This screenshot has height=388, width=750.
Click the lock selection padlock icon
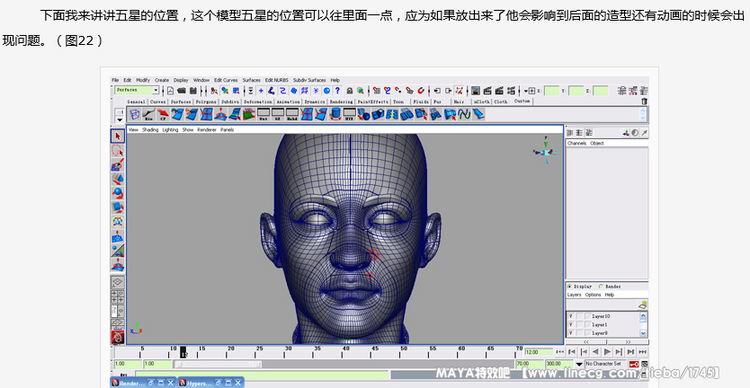click(x=350, y=90)
